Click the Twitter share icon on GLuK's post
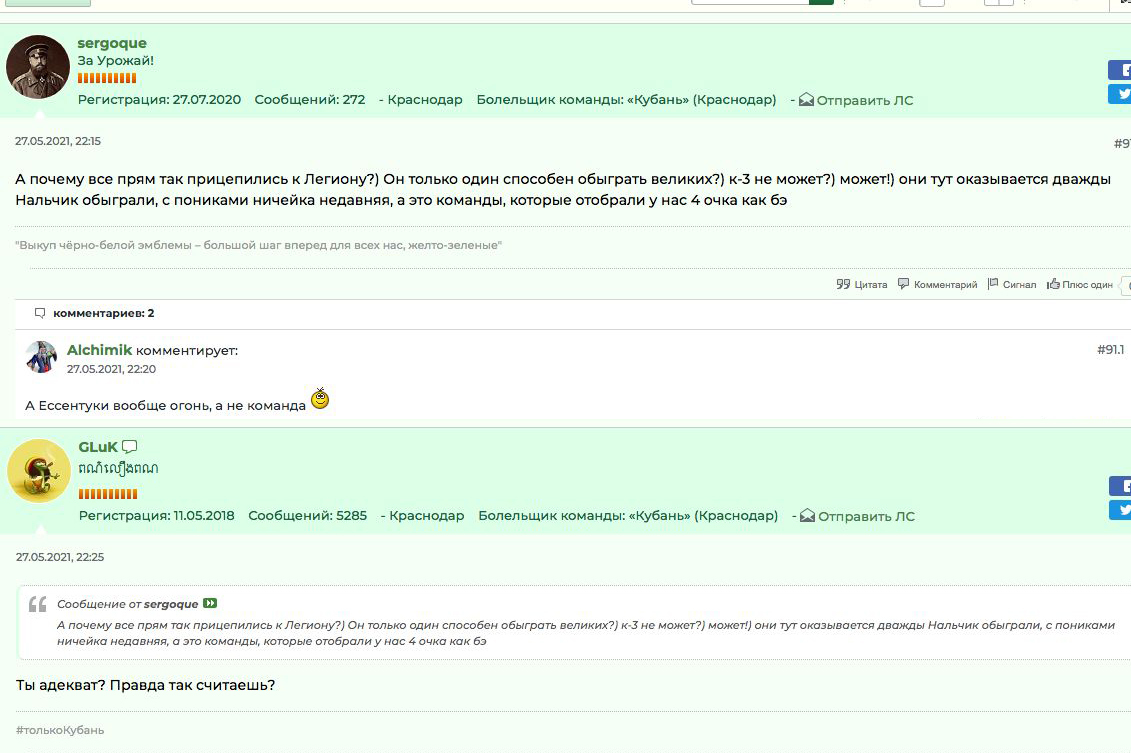This screenshot has width=1131, height=753. click(x=1120, y=510)
